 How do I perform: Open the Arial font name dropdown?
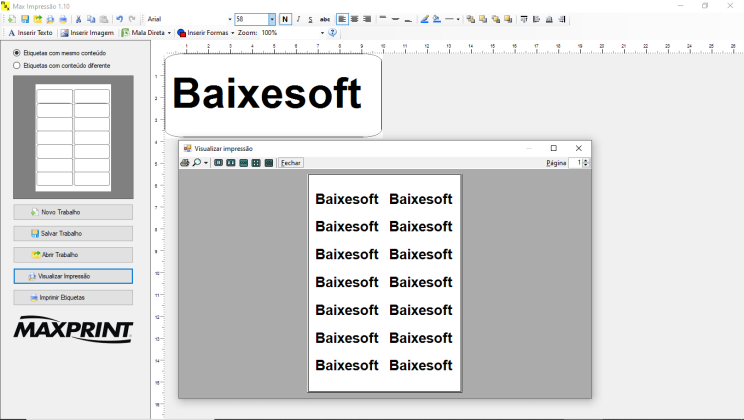coord(230,19)
